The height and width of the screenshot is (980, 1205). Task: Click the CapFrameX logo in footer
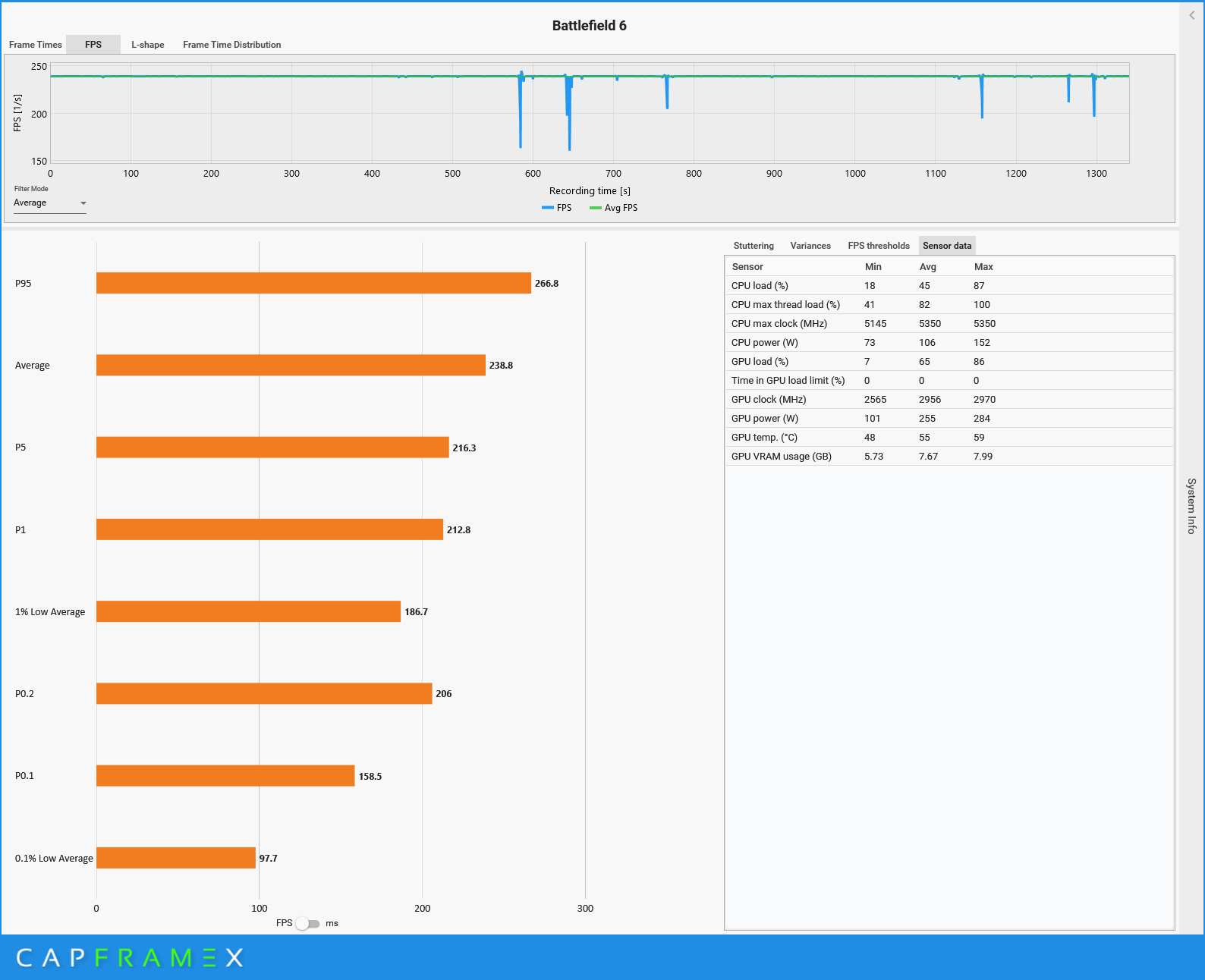(130, 958)
